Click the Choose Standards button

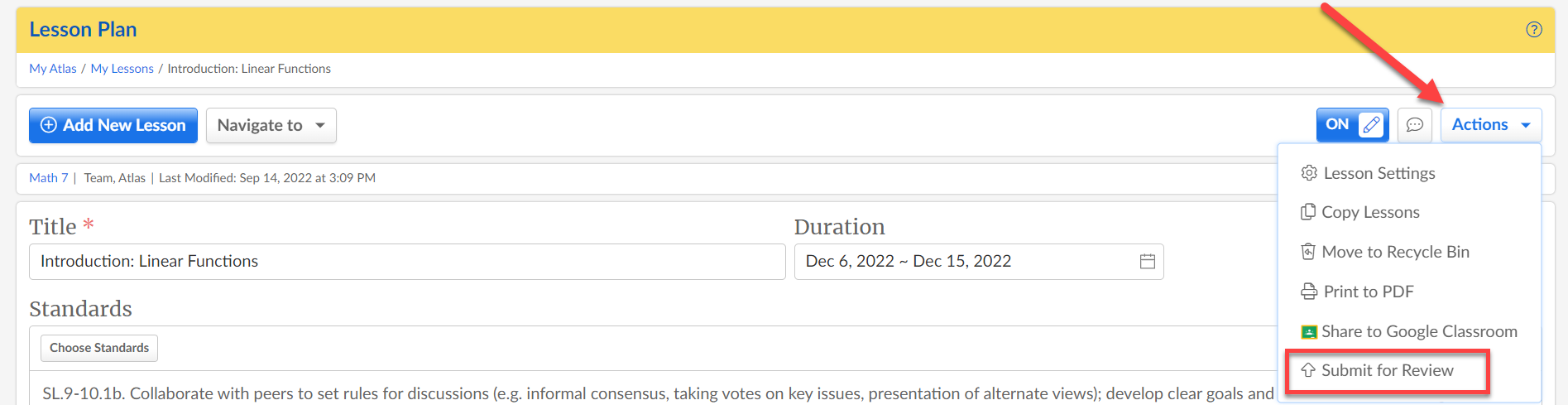click(x=99, y=348)
